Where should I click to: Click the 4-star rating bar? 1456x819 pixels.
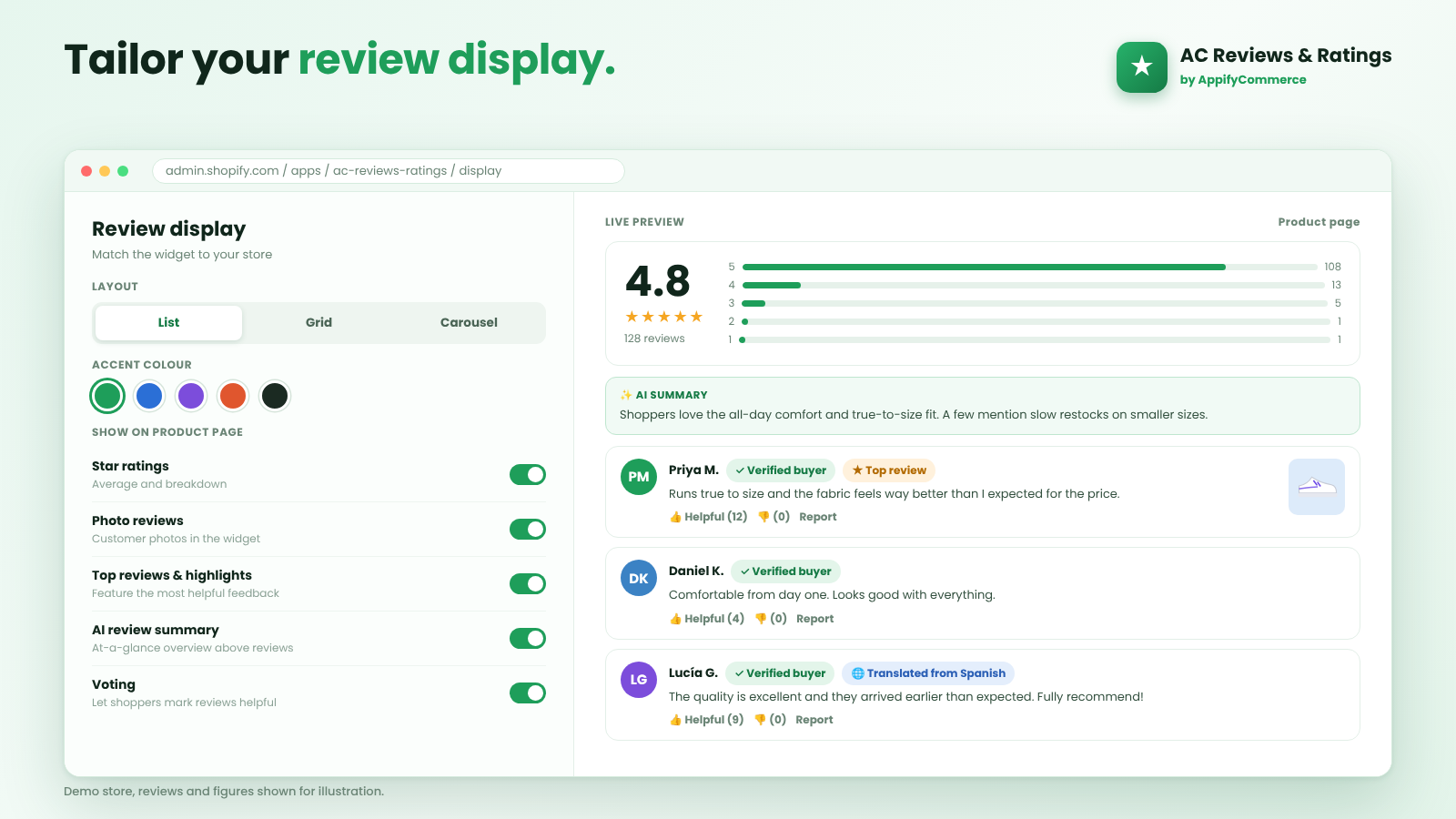pos(1033,285)
